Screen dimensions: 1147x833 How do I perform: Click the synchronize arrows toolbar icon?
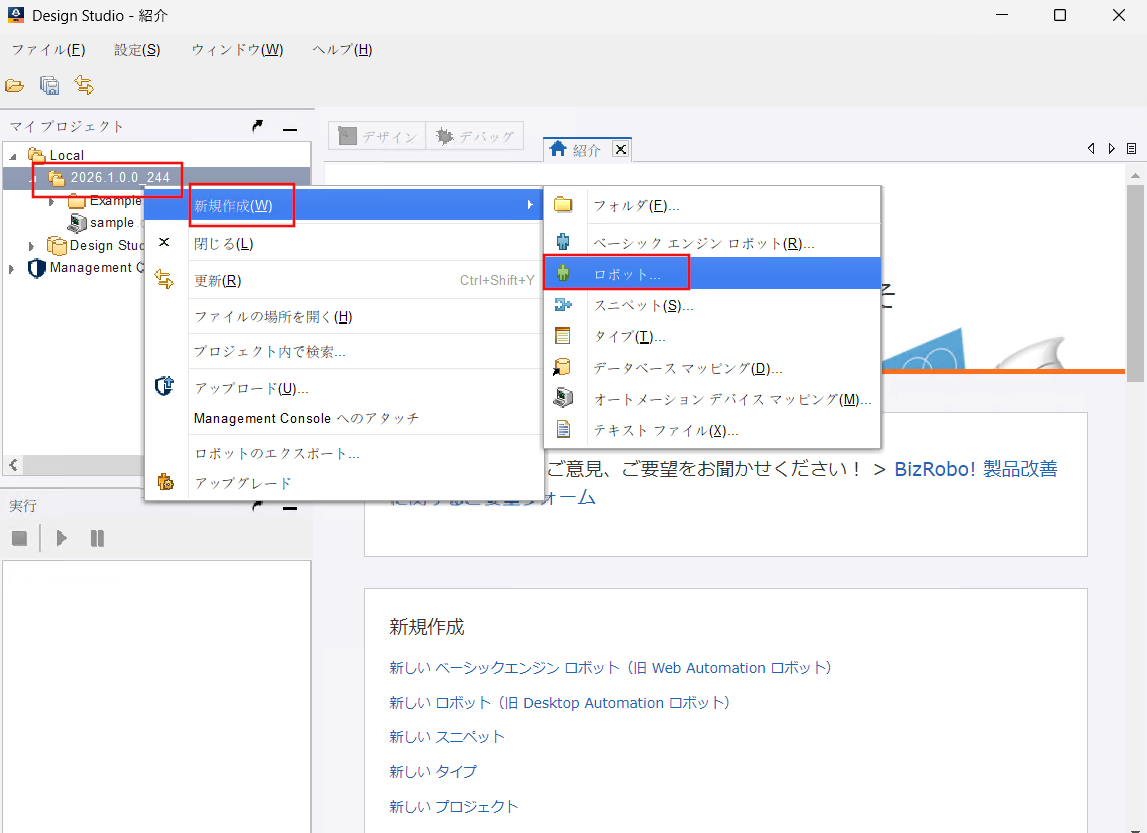coord(84,85)
